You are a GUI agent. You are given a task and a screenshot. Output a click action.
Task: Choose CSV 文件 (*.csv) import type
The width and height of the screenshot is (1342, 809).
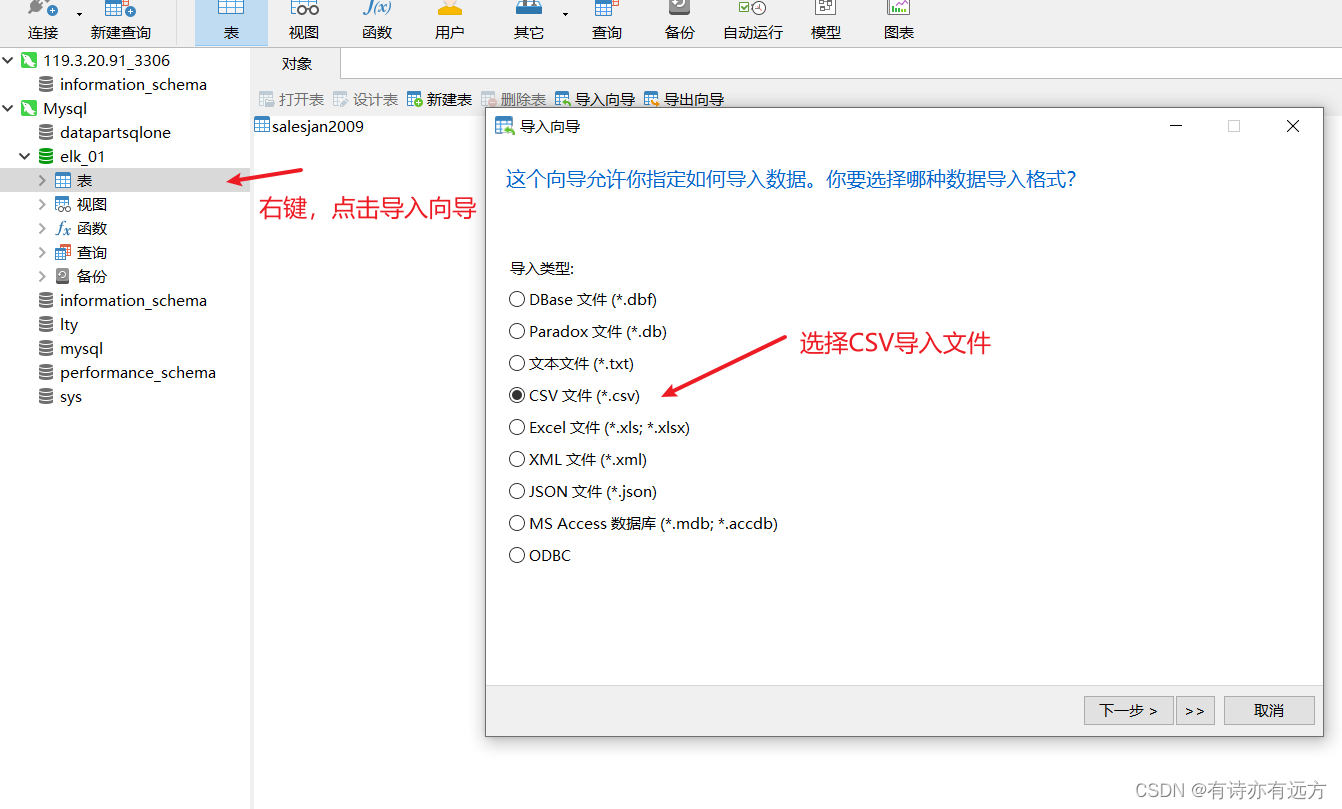coord(574,395)
